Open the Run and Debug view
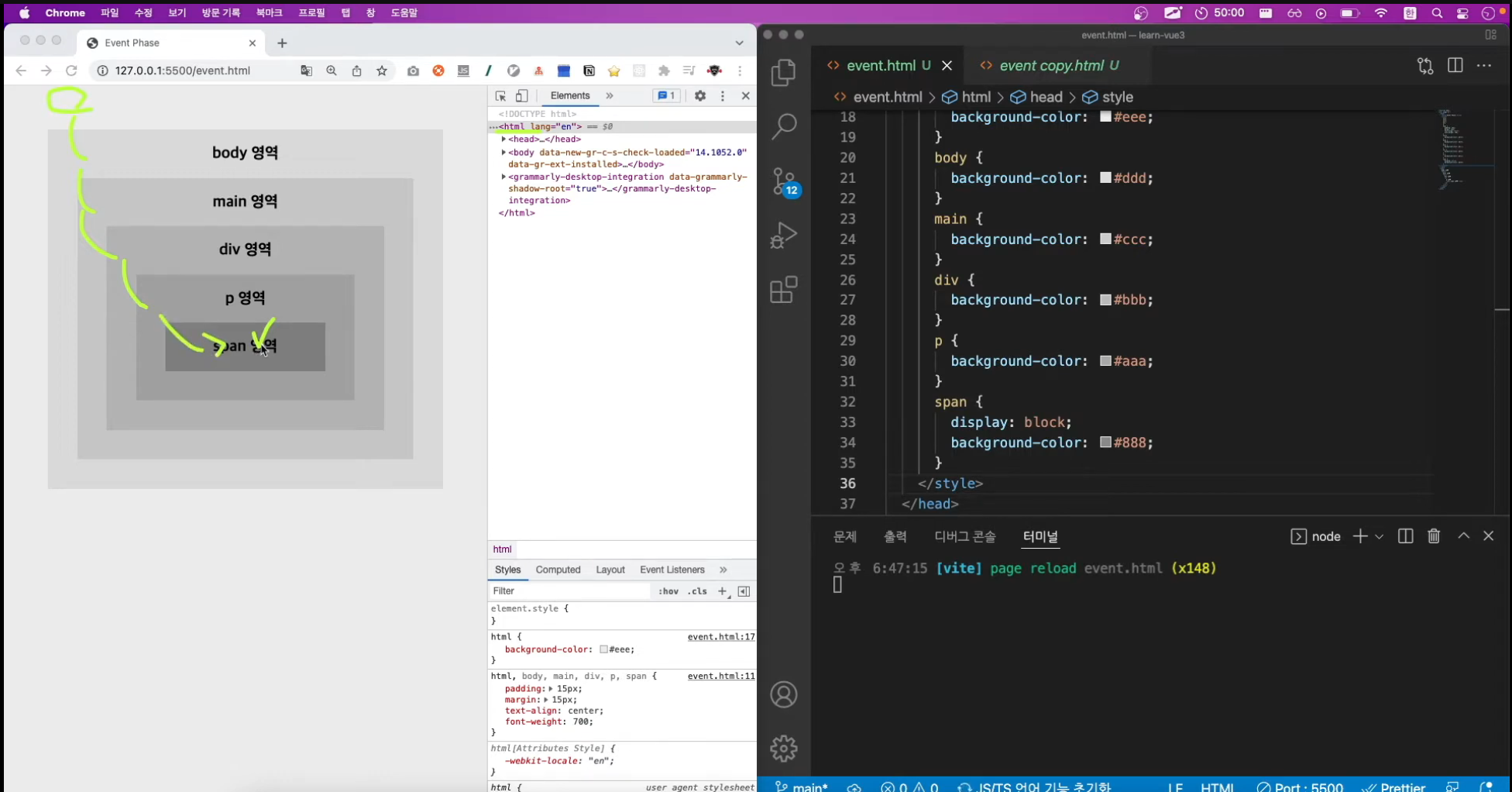The image size is (1512, 792). 784,236
